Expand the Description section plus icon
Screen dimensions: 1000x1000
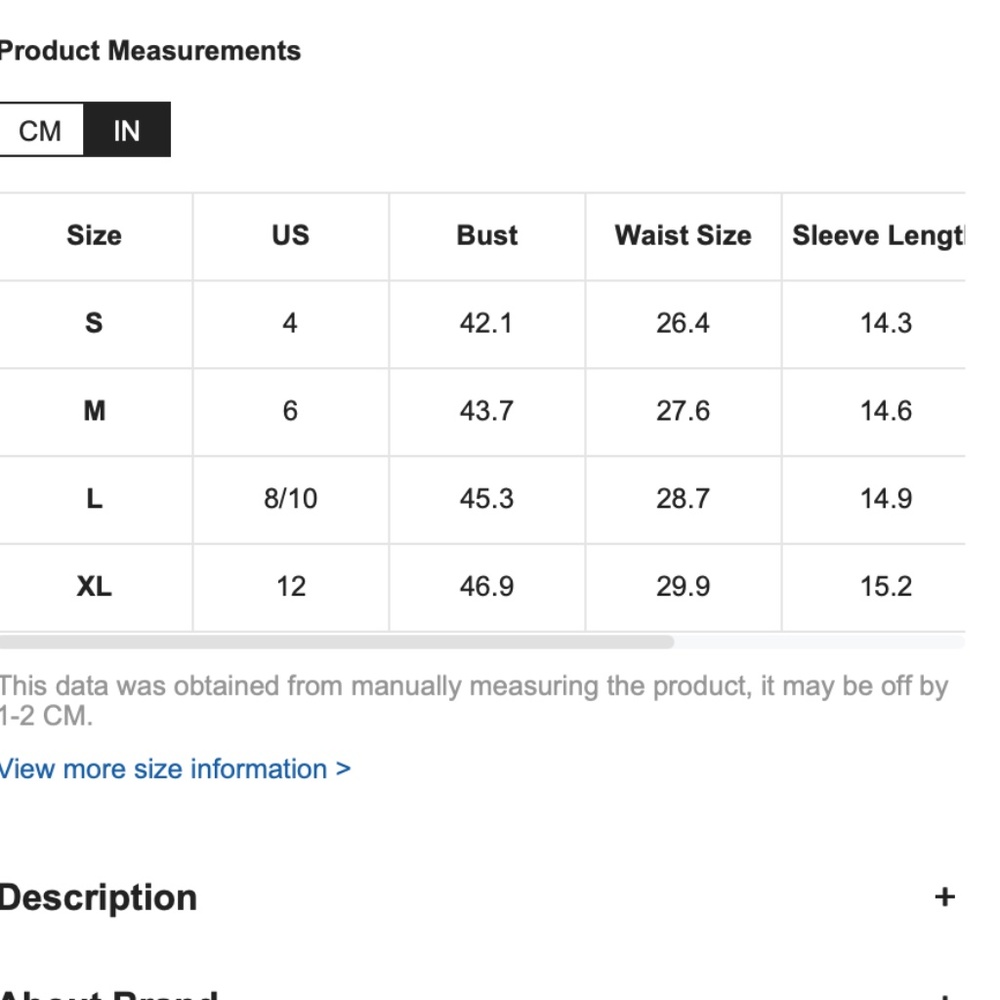click(944, 897)
